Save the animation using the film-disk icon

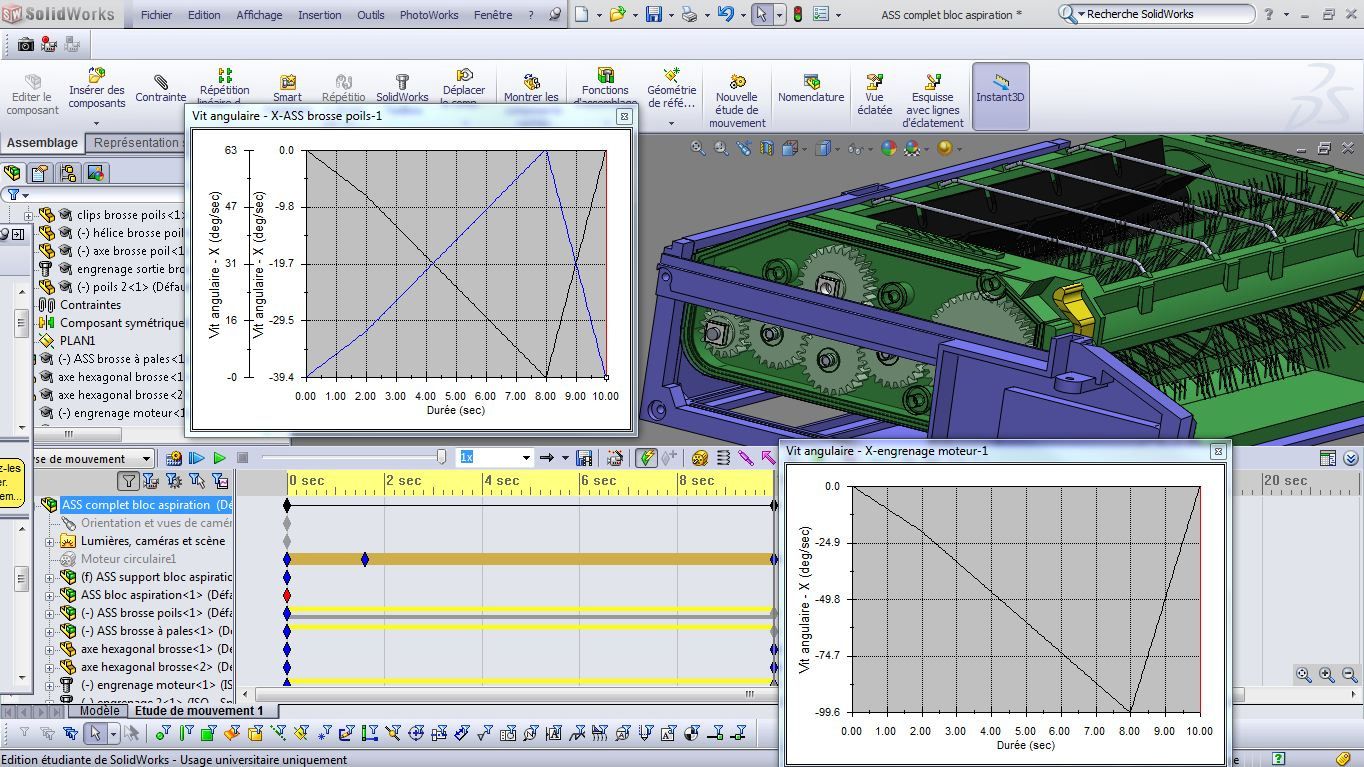click(x=584, y=458)
